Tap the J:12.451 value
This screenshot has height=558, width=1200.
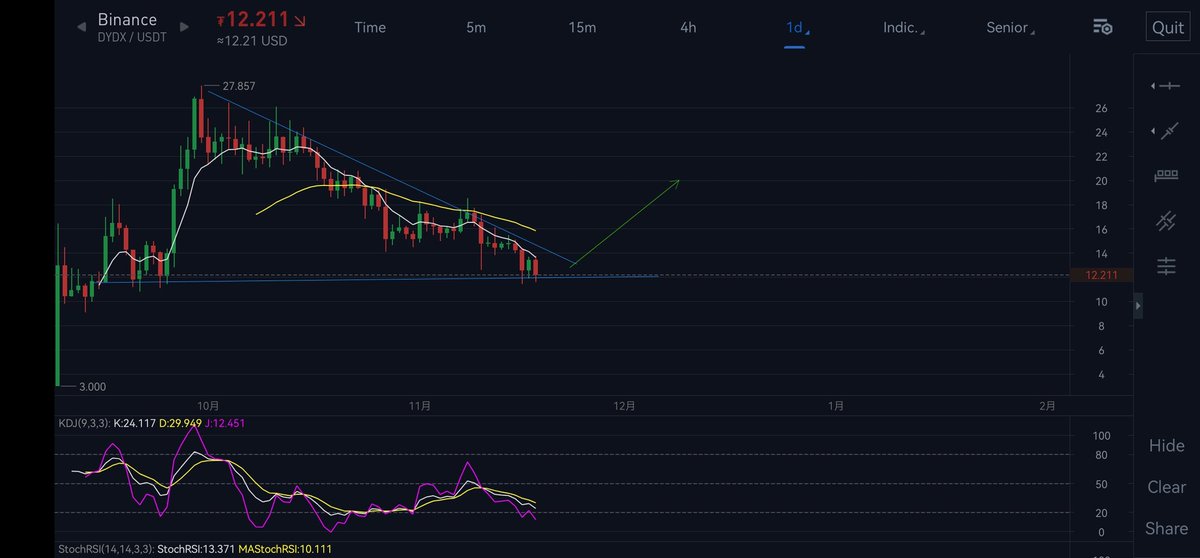click(x=226, y=423)
